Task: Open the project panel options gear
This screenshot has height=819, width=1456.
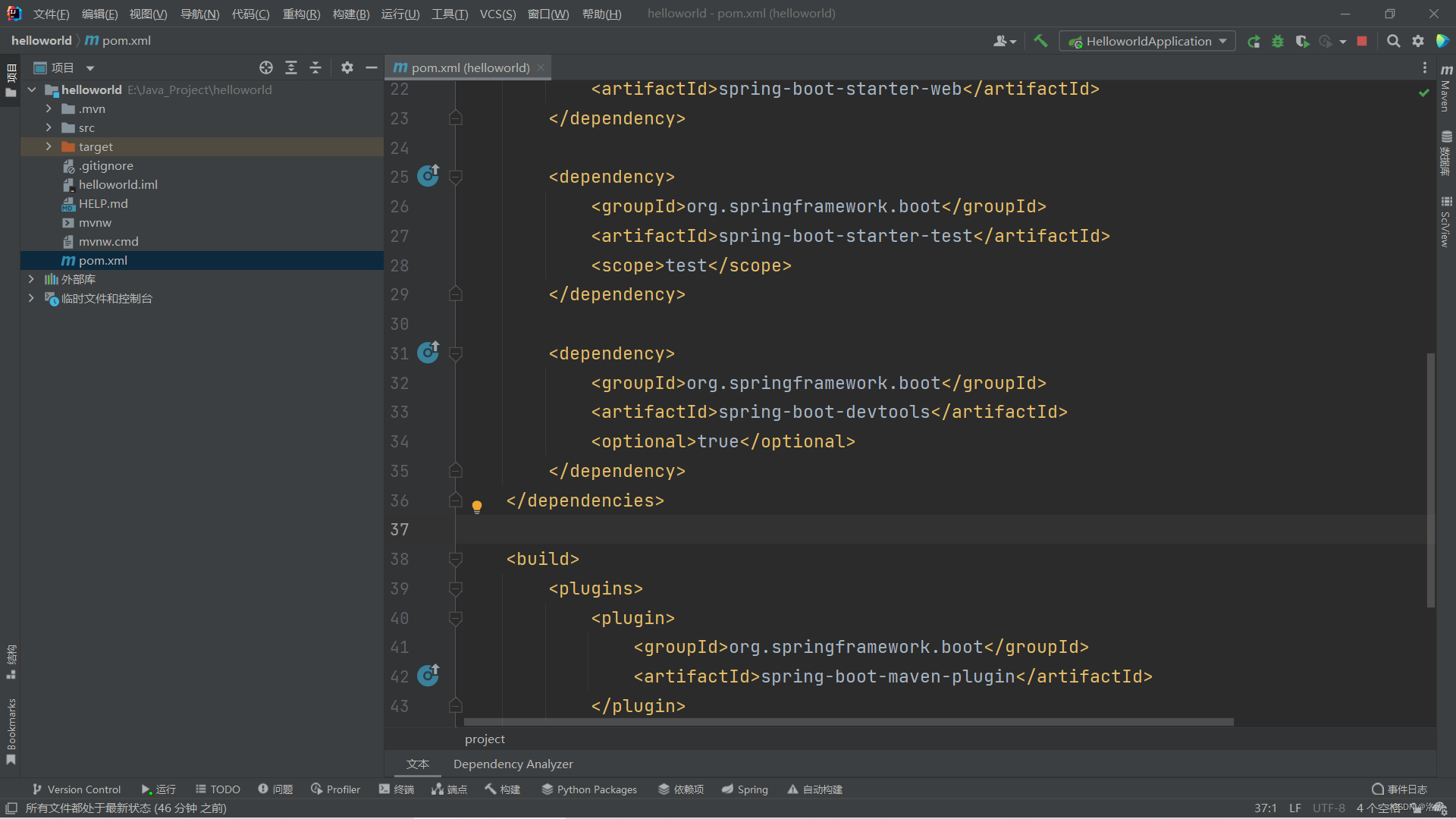Action: [347, 67]
